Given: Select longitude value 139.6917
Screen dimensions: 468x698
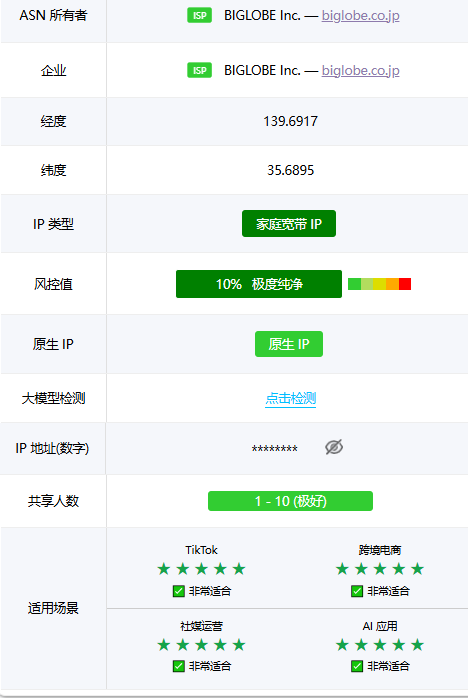Looking at the screenshot, I should (290, 121).
